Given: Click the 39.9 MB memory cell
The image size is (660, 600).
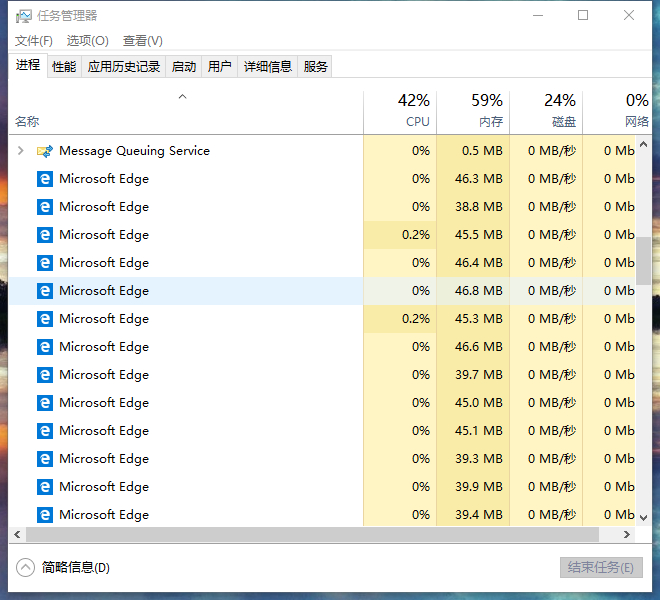Looking at the screenshot, I should [473, 487].
